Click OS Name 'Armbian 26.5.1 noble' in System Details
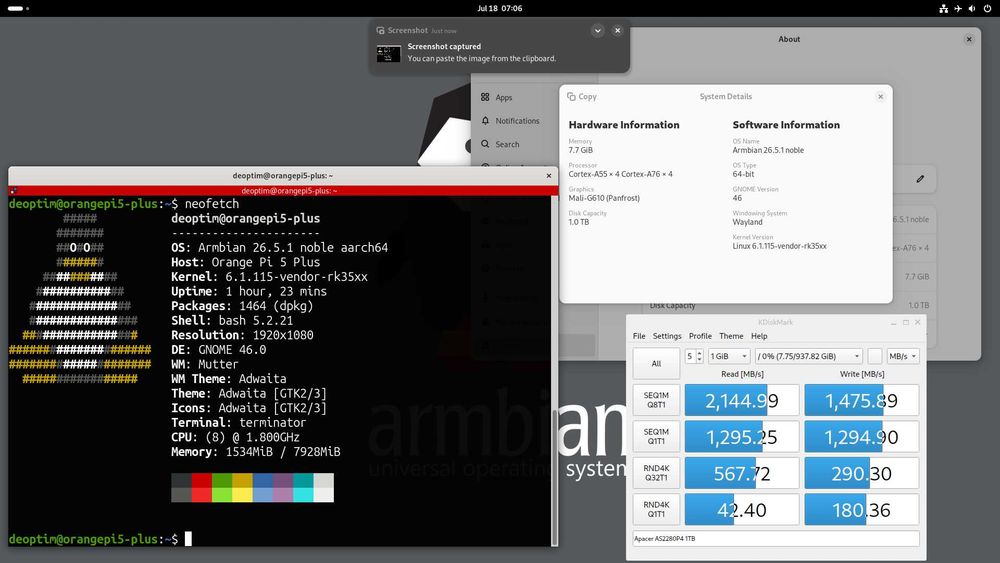The height and width of the screenshot is (563, 1000). click(768, 150)
